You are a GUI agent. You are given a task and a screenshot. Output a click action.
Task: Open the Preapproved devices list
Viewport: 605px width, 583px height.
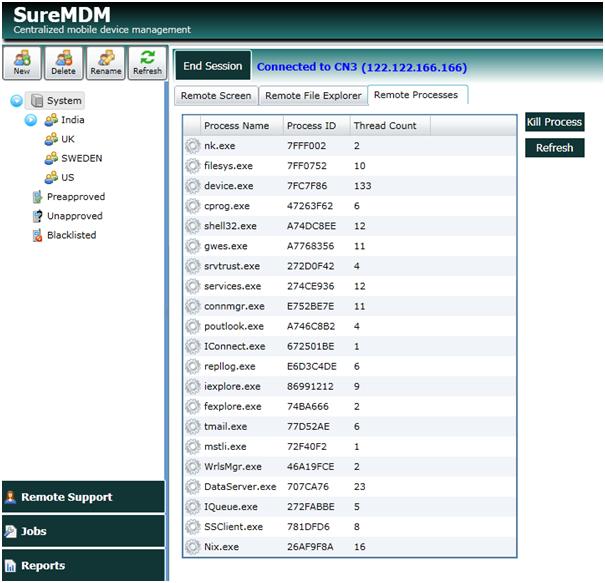click(76, 197)
